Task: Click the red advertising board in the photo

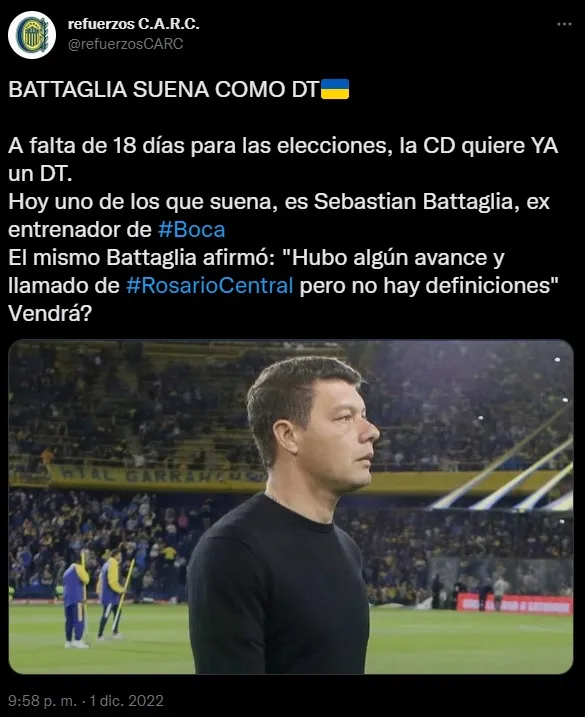Action: (515, 604)
